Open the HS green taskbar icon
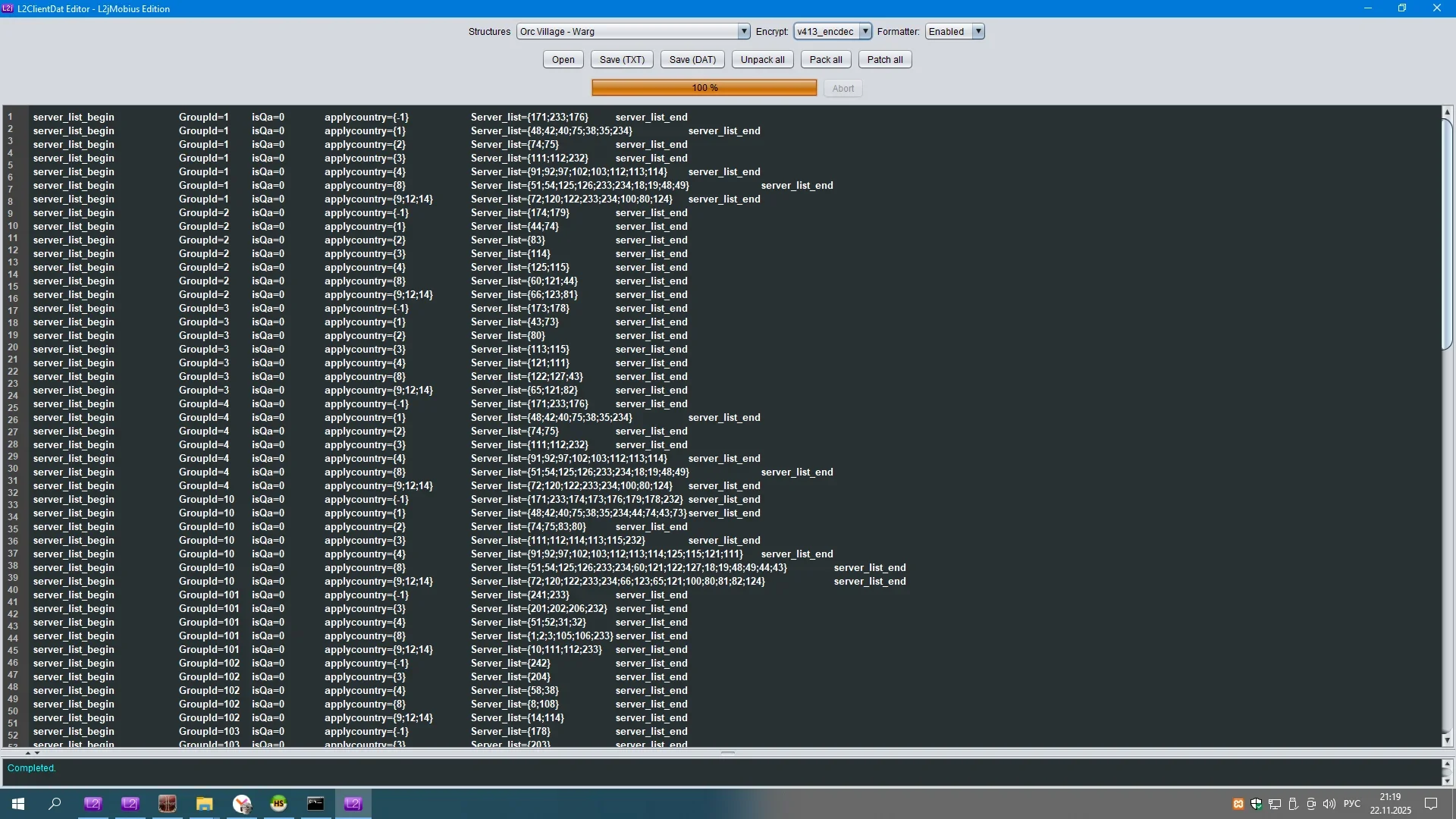Screen dimensions: 1456x819 (278, 804)
